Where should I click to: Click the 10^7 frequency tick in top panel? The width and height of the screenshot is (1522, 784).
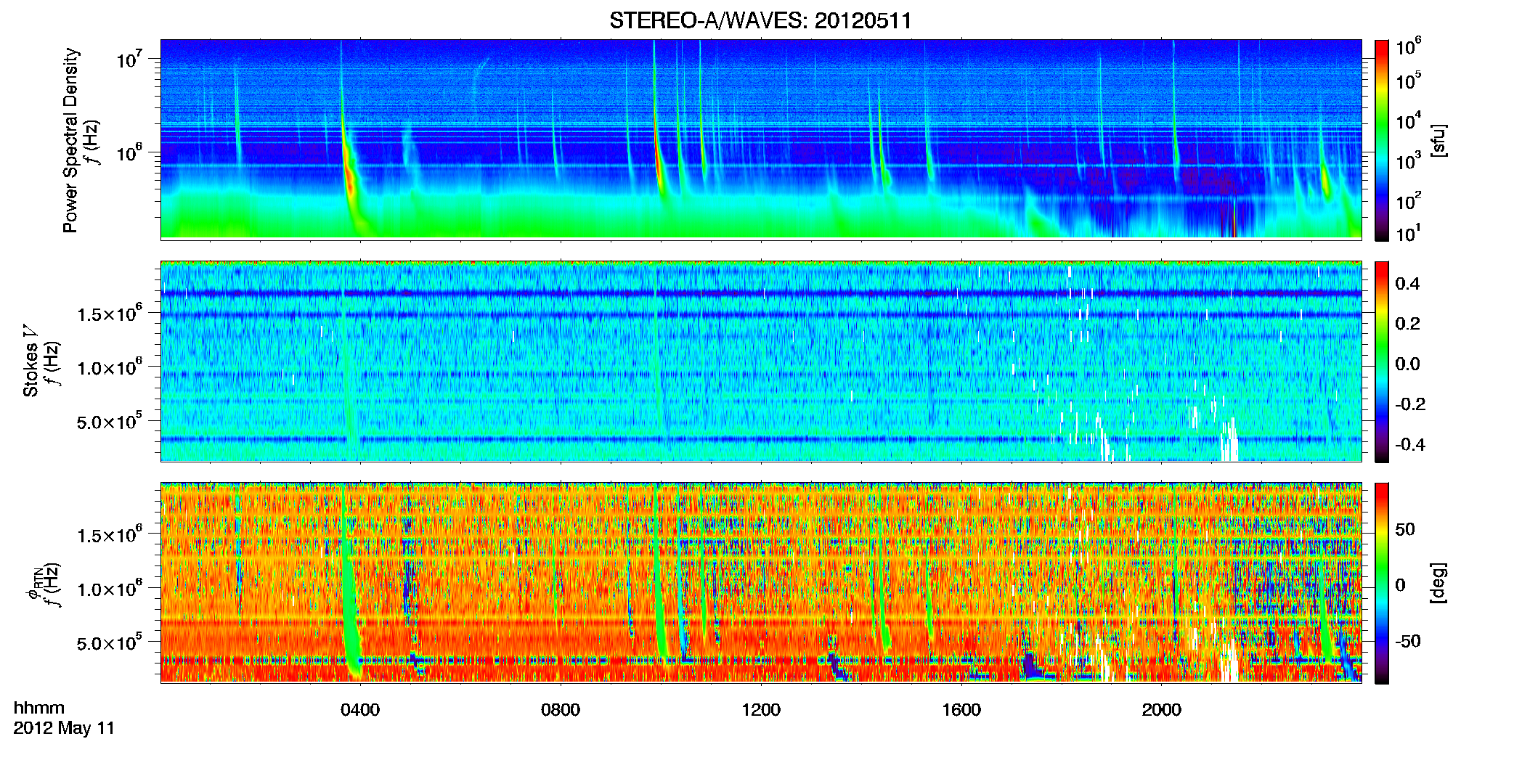(131, 59)
